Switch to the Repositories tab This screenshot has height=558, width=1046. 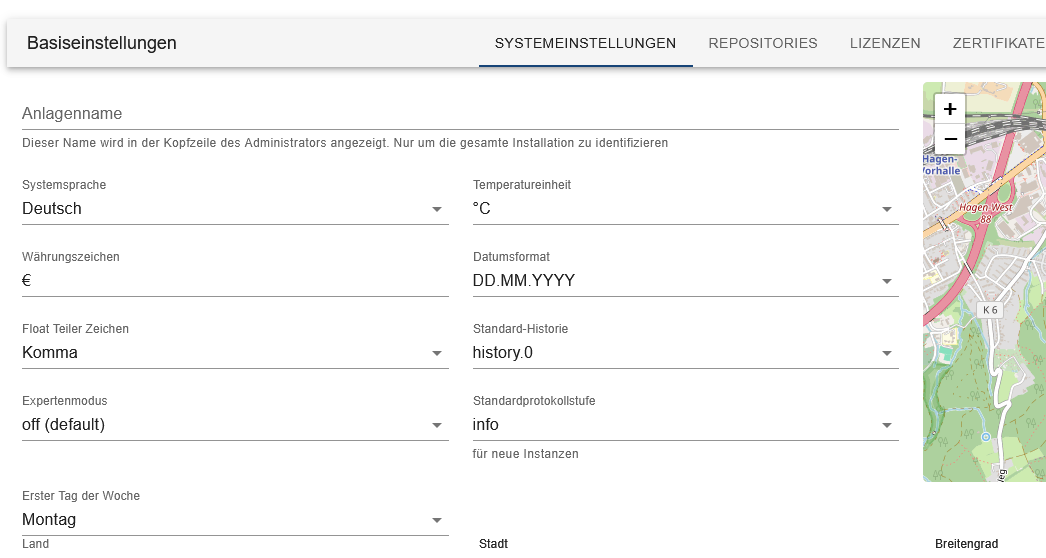(x=763, y=43)
